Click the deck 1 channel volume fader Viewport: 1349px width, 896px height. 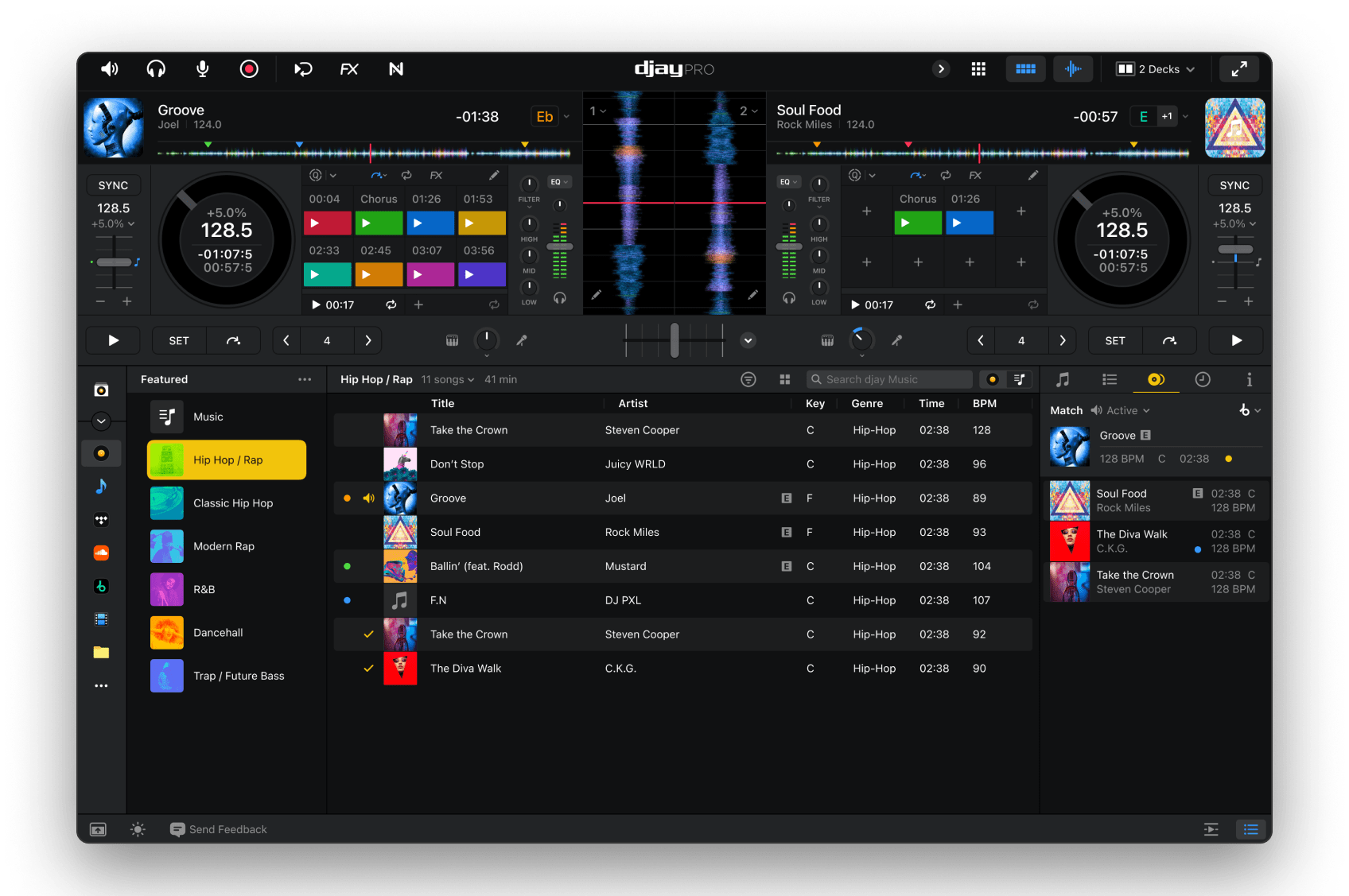click(560, 246)
